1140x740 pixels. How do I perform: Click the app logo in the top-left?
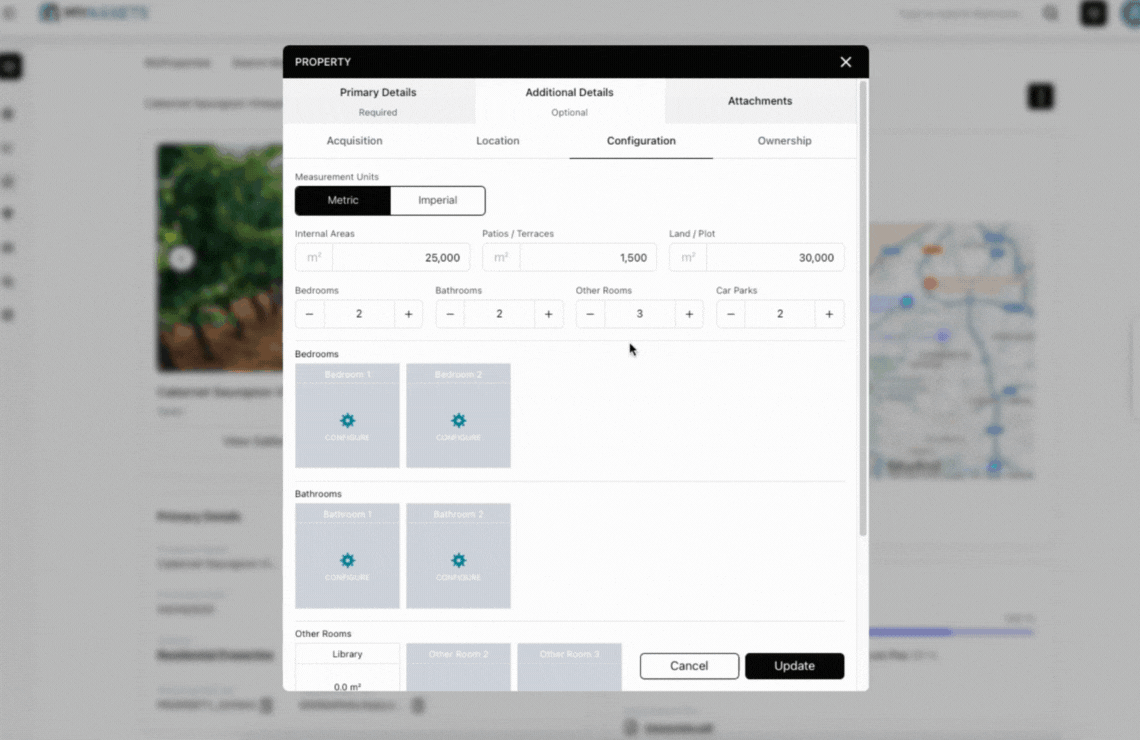(95, 13)
